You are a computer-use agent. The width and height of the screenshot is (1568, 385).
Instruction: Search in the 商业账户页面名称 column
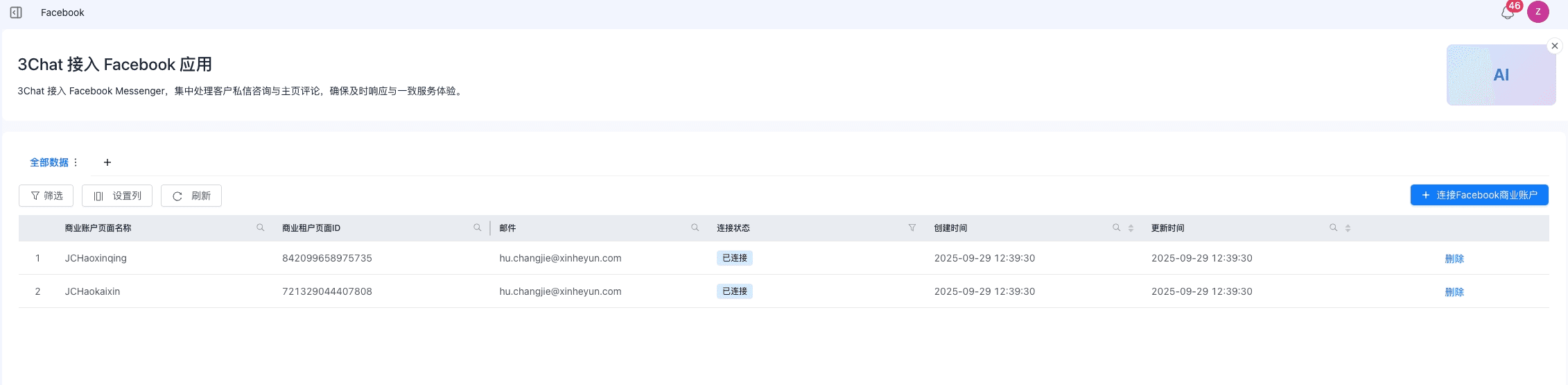pyautogui.click(x=261, y=228)
